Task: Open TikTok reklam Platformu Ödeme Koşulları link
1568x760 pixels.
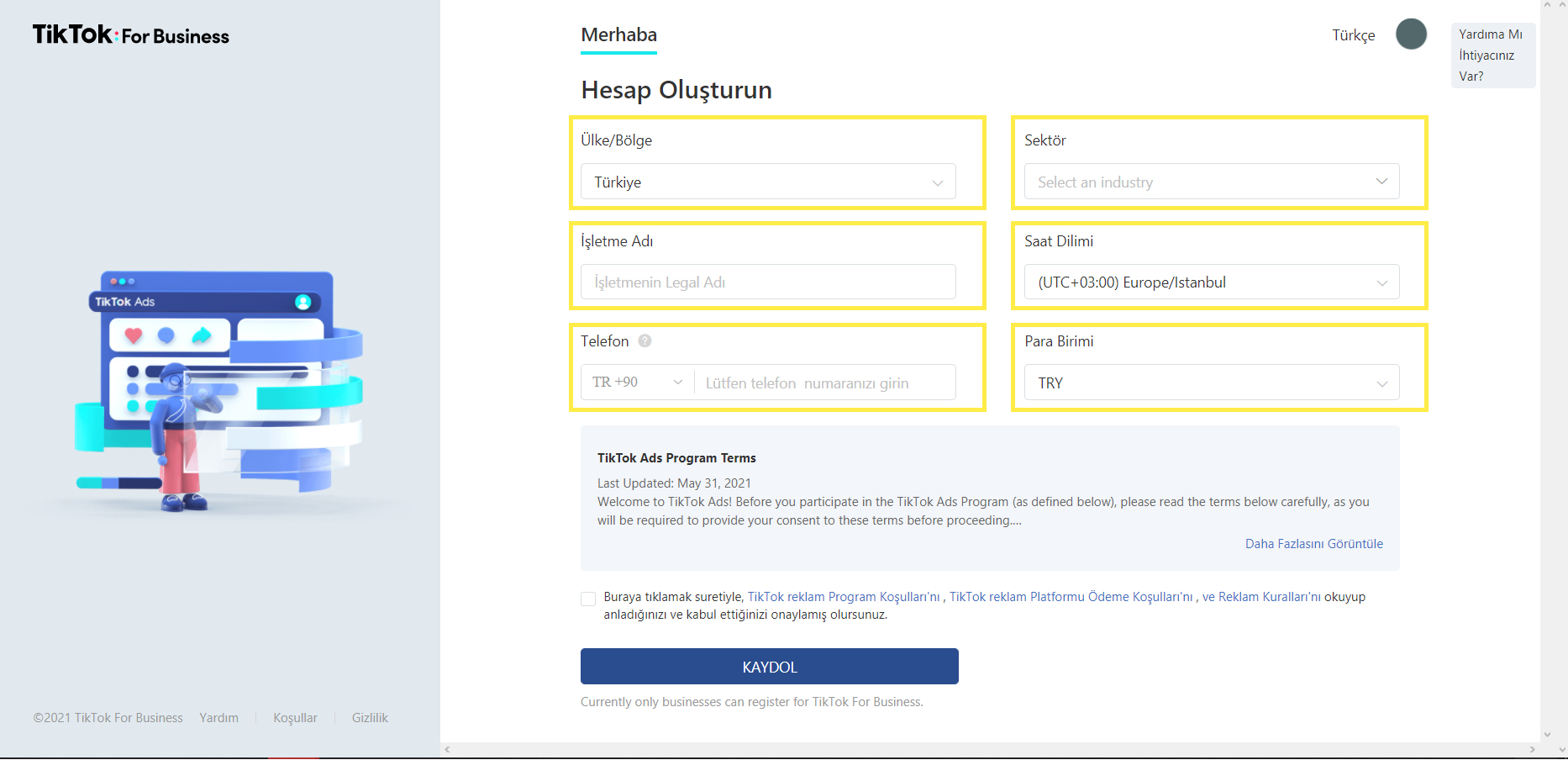Action: click(1071, 597)
